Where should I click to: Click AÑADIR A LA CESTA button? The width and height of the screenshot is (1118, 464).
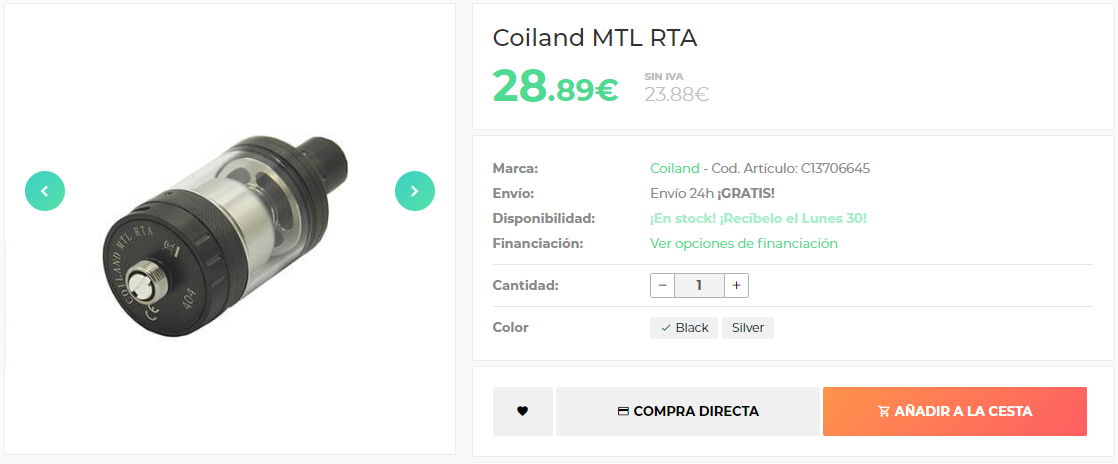coord(954,411)
